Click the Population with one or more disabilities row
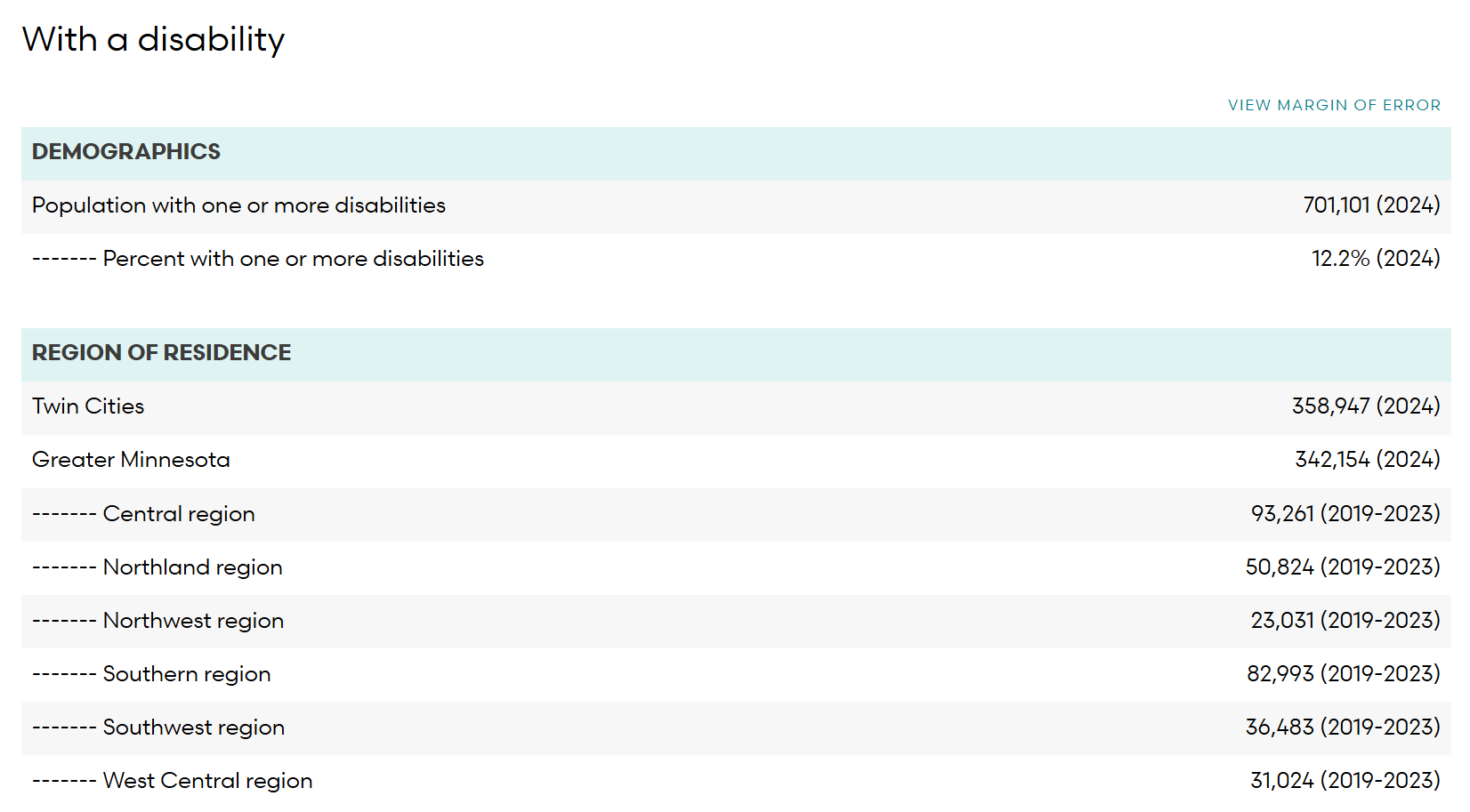 point(238,205)
